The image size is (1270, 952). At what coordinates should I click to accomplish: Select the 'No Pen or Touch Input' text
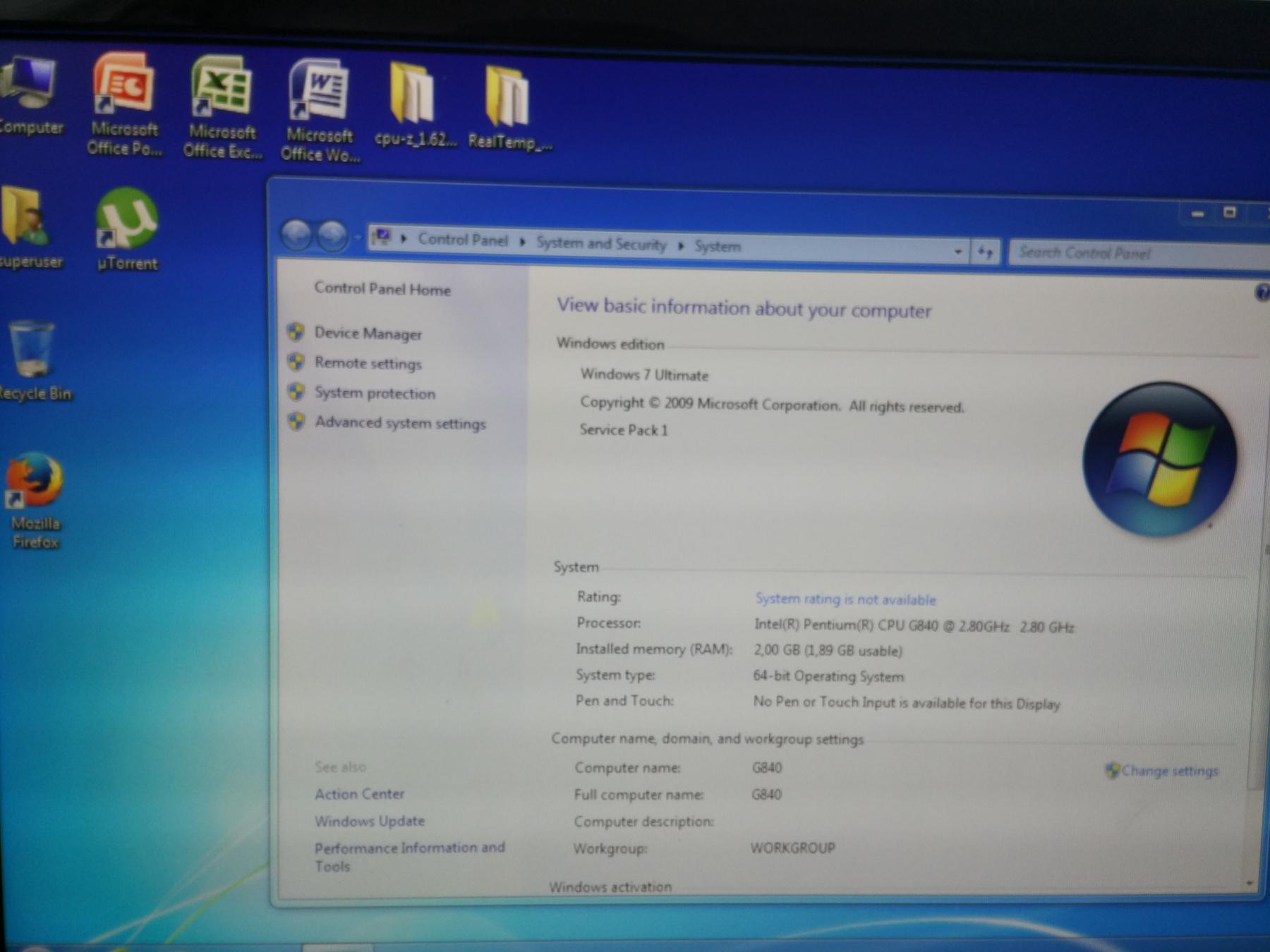(x=907, y=702)
